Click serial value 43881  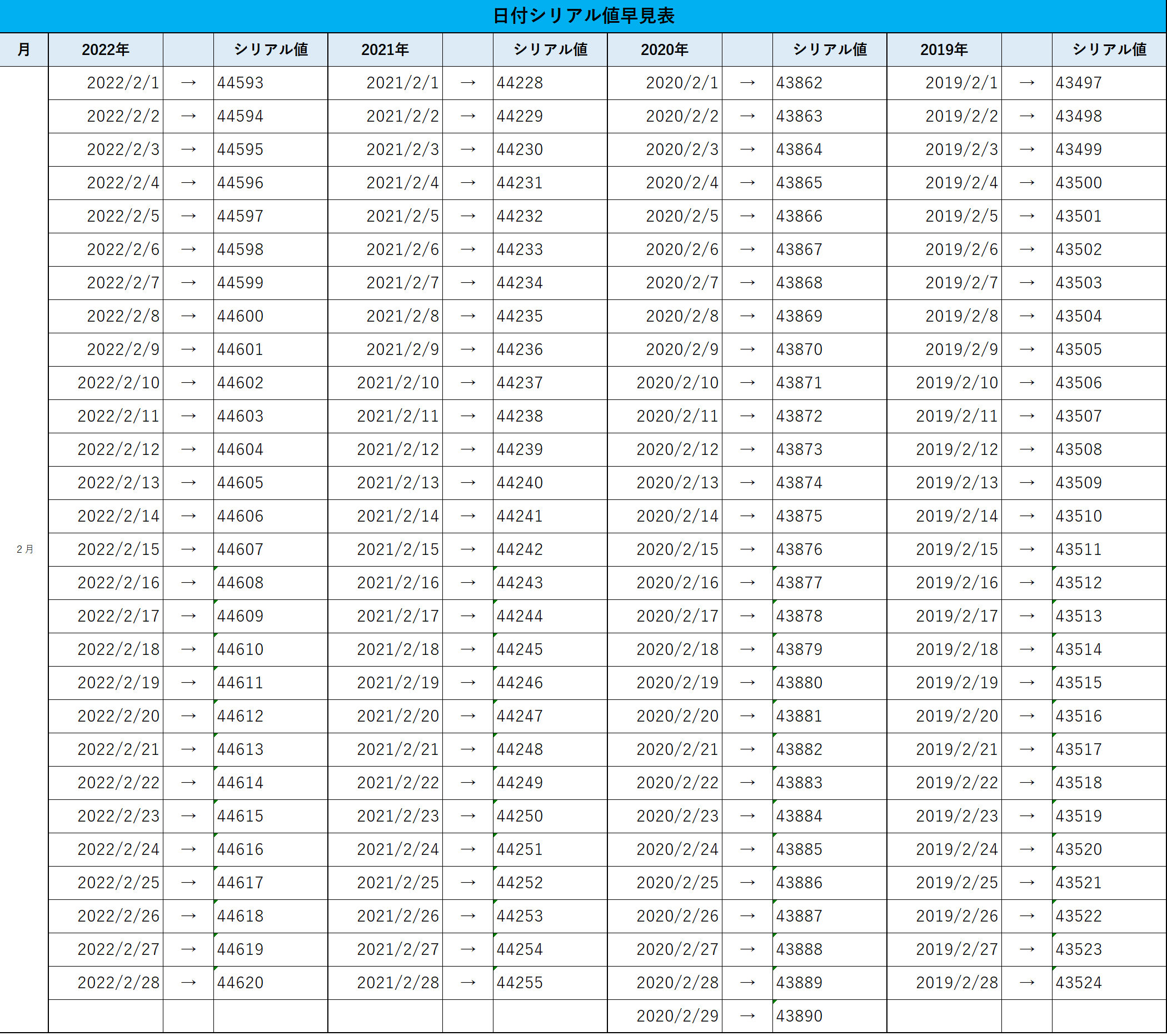coord(830,717)
